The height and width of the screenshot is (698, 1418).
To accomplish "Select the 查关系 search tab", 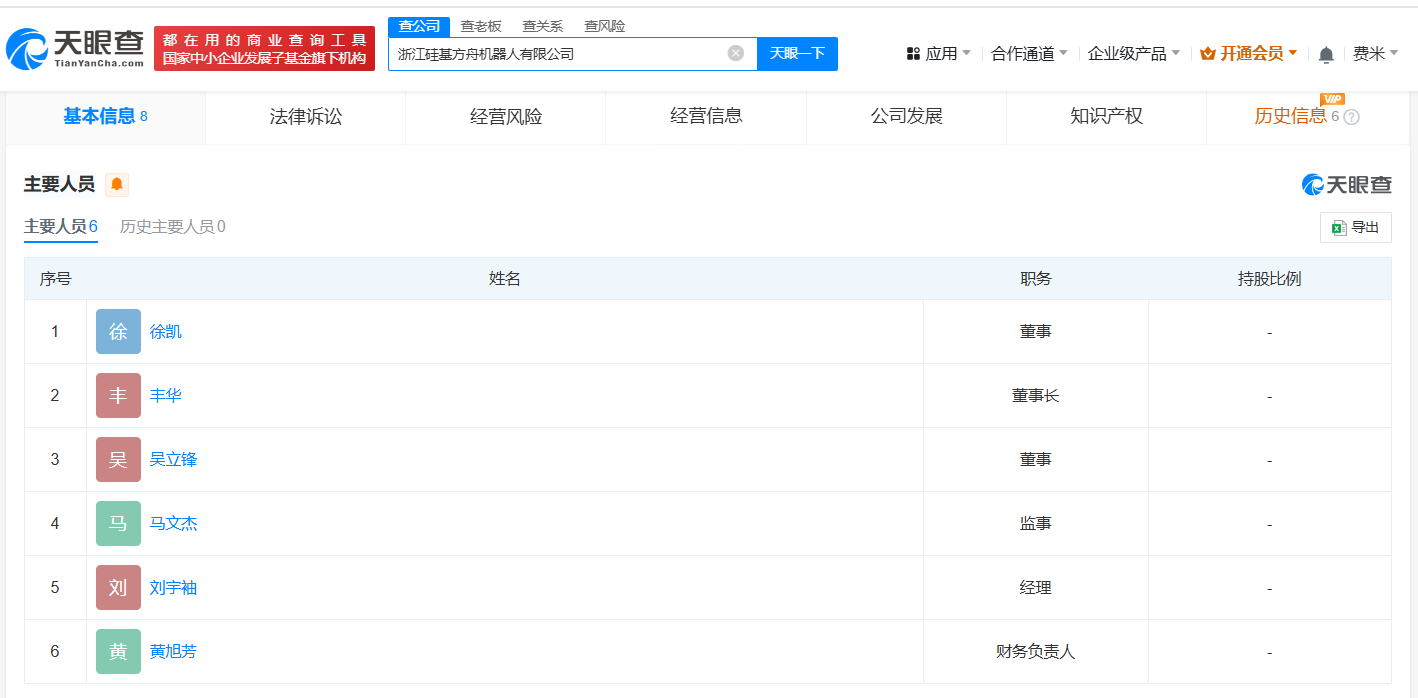I will pyautogui.click(x=543, y=26).
